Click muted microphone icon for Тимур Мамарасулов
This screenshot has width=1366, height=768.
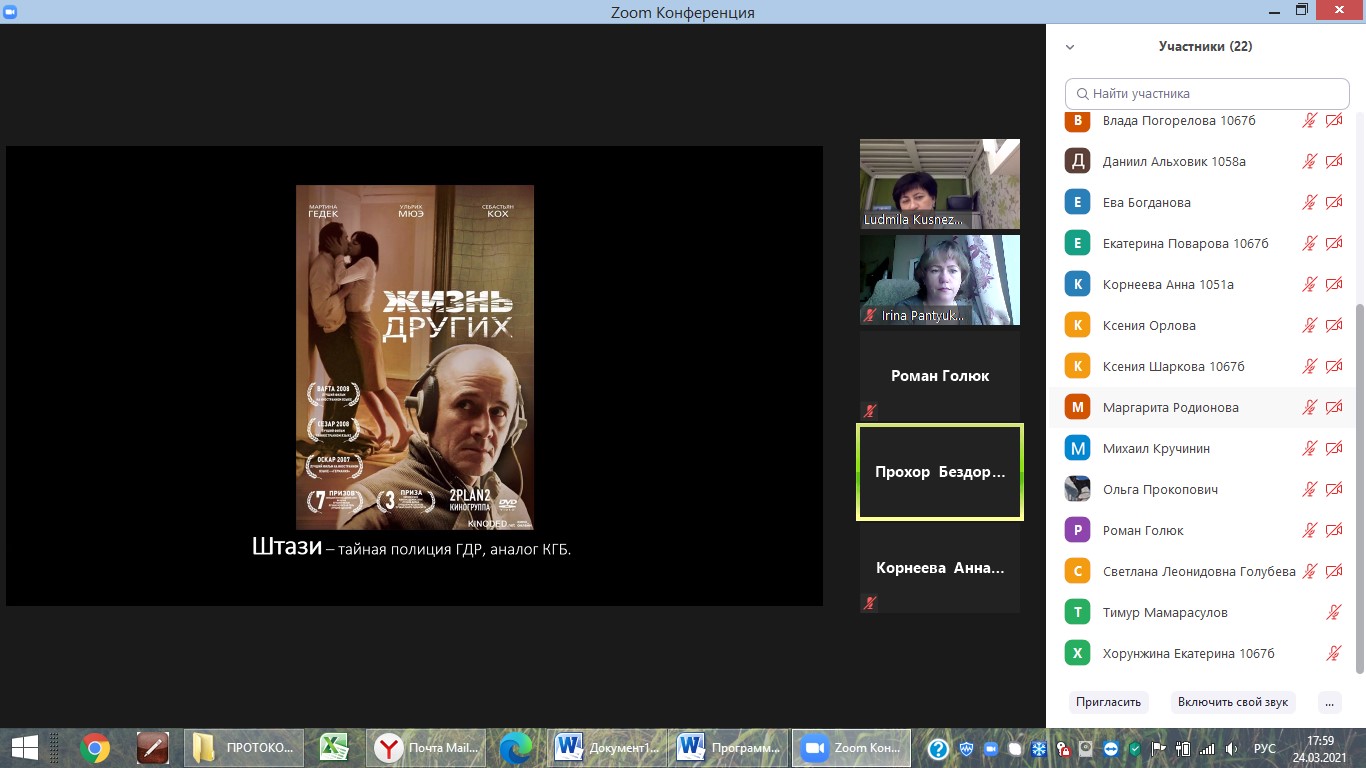point(1334,612)
